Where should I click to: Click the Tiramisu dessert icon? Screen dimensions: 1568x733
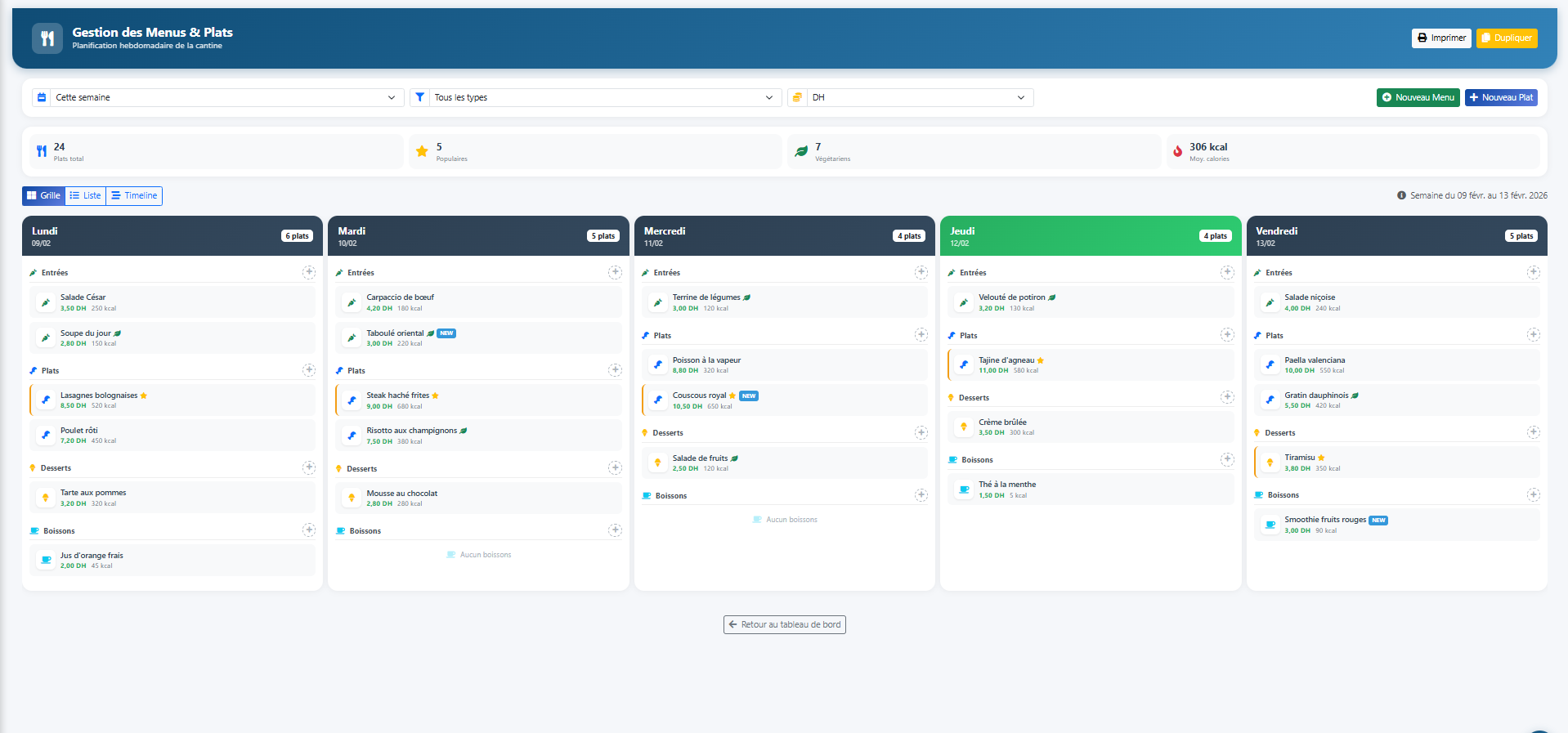coord(1270,463)
